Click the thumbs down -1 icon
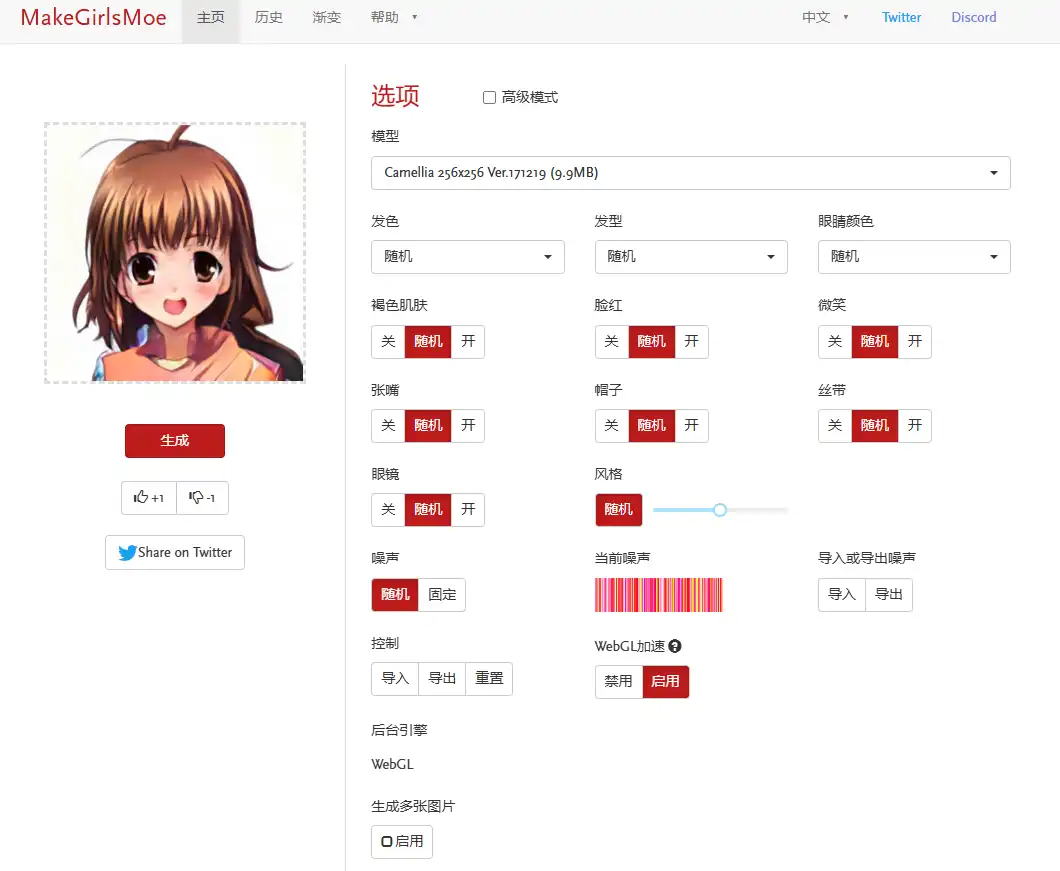This screenshot has width=1060, height=871. [x=202, y=498]
